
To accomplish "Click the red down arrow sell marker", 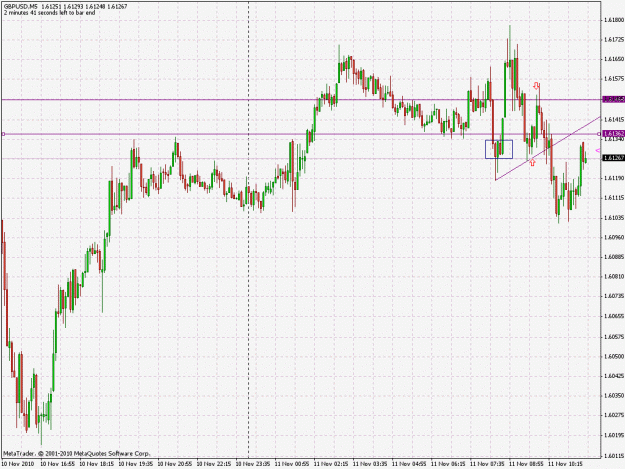I will pyautogui.click(x=537, y=85).
